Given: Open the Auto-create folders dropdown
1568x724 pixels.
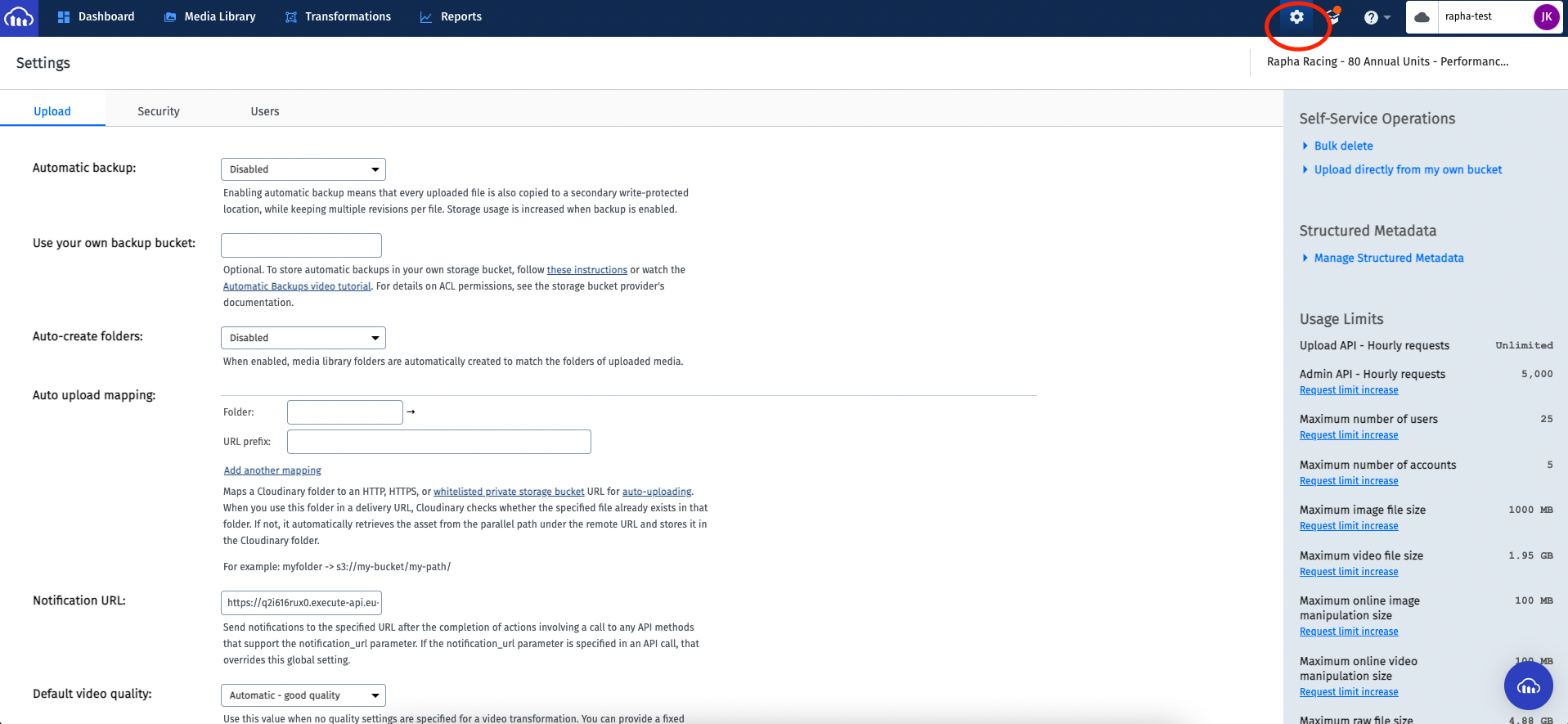Looking at the screenshot, I should click(x=303, y=338).
